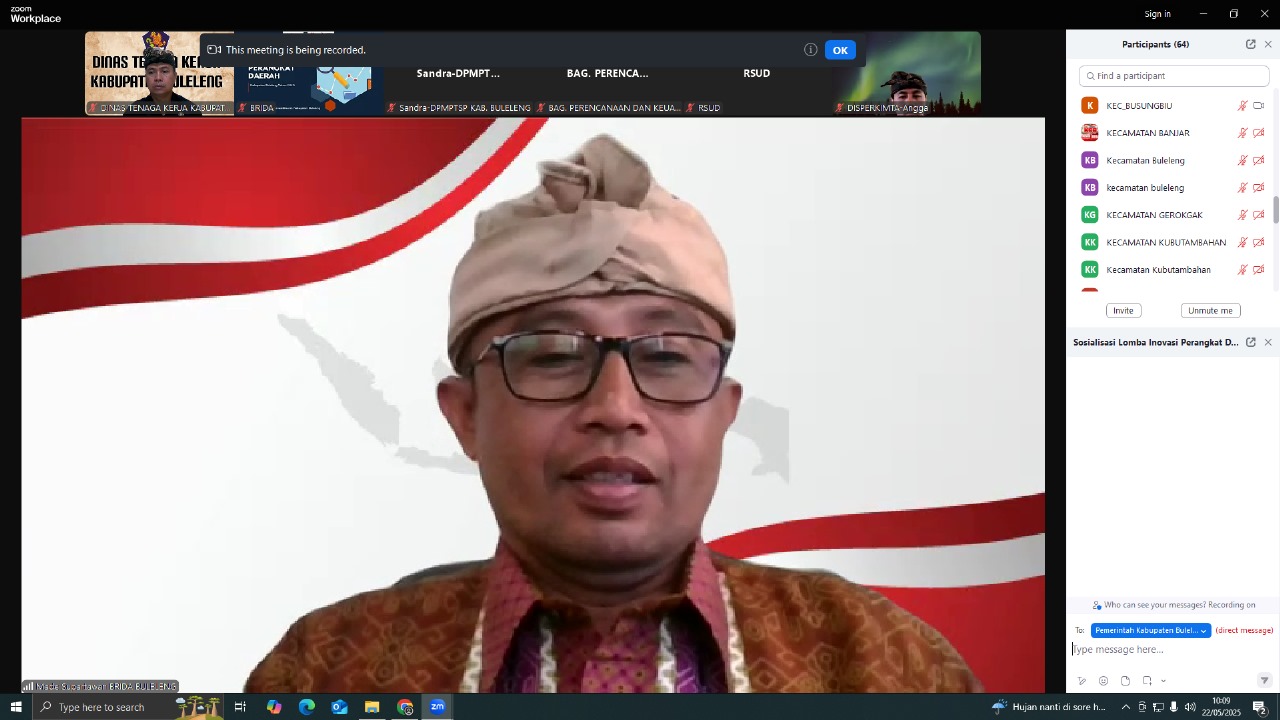Attach a file in chat
The width and height of the screenshot is (1280, 720).
(1125, 681)
